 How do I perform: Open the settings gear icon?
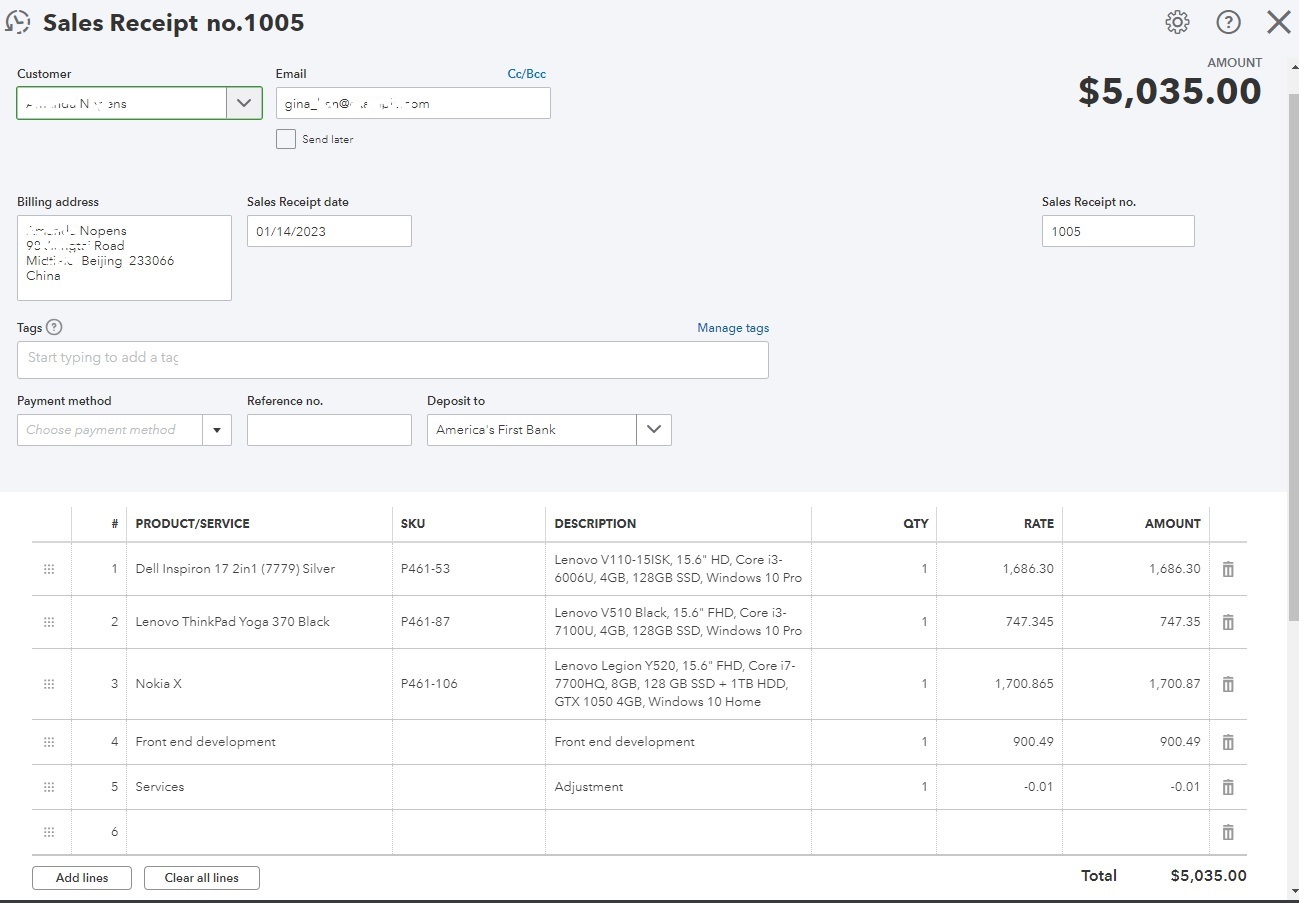click(x=1178, y=23)
